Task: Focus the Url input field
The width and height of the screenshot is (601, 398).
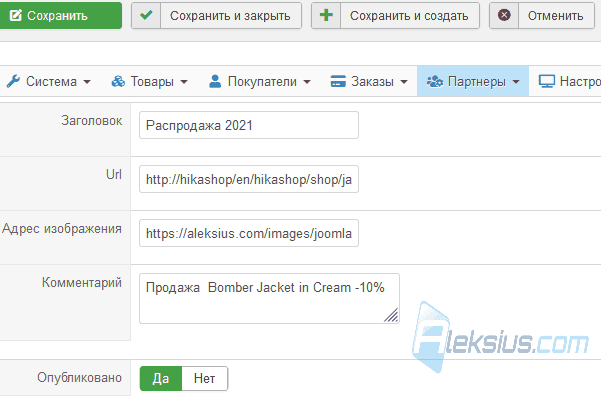Action: pyautogui.click(x=249, y=179)
